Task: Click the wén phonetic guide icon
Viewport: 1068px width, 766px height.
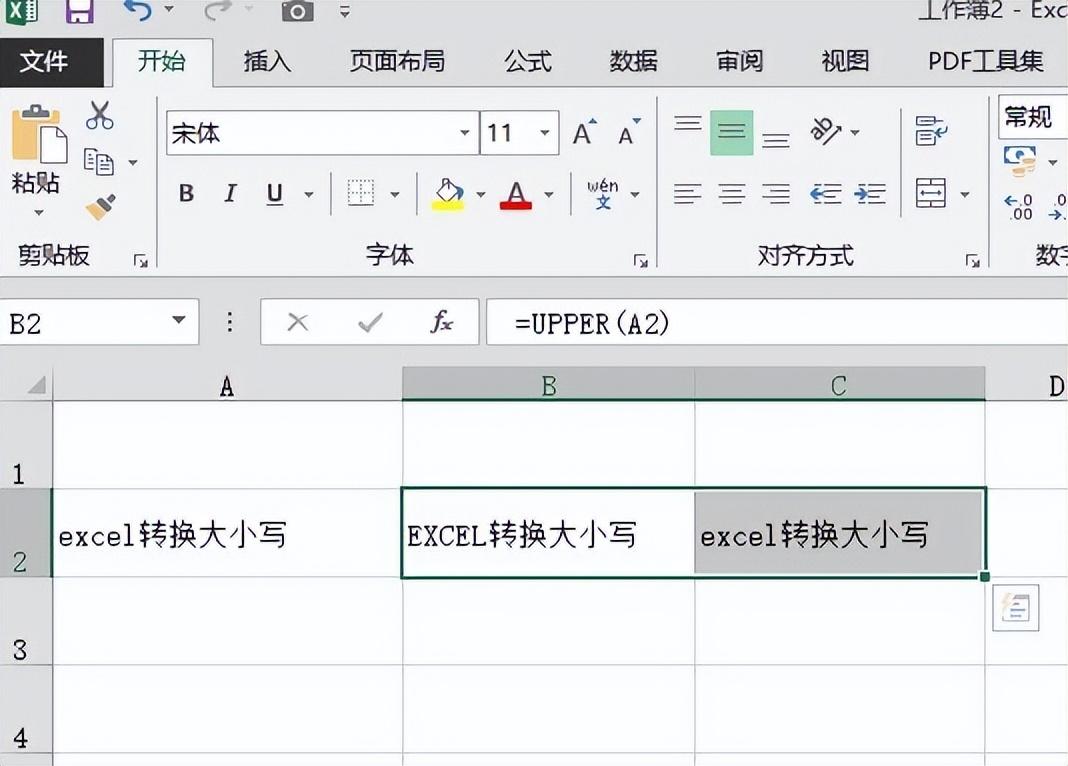Action: pyautogui.click(x=603, y=194)
